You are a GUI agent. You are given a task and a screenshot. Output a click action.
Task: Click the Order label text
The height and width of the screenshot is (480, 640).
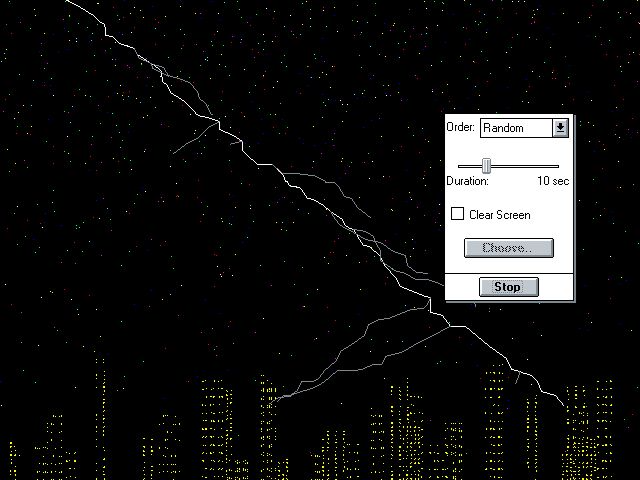(x=460, y=128)
